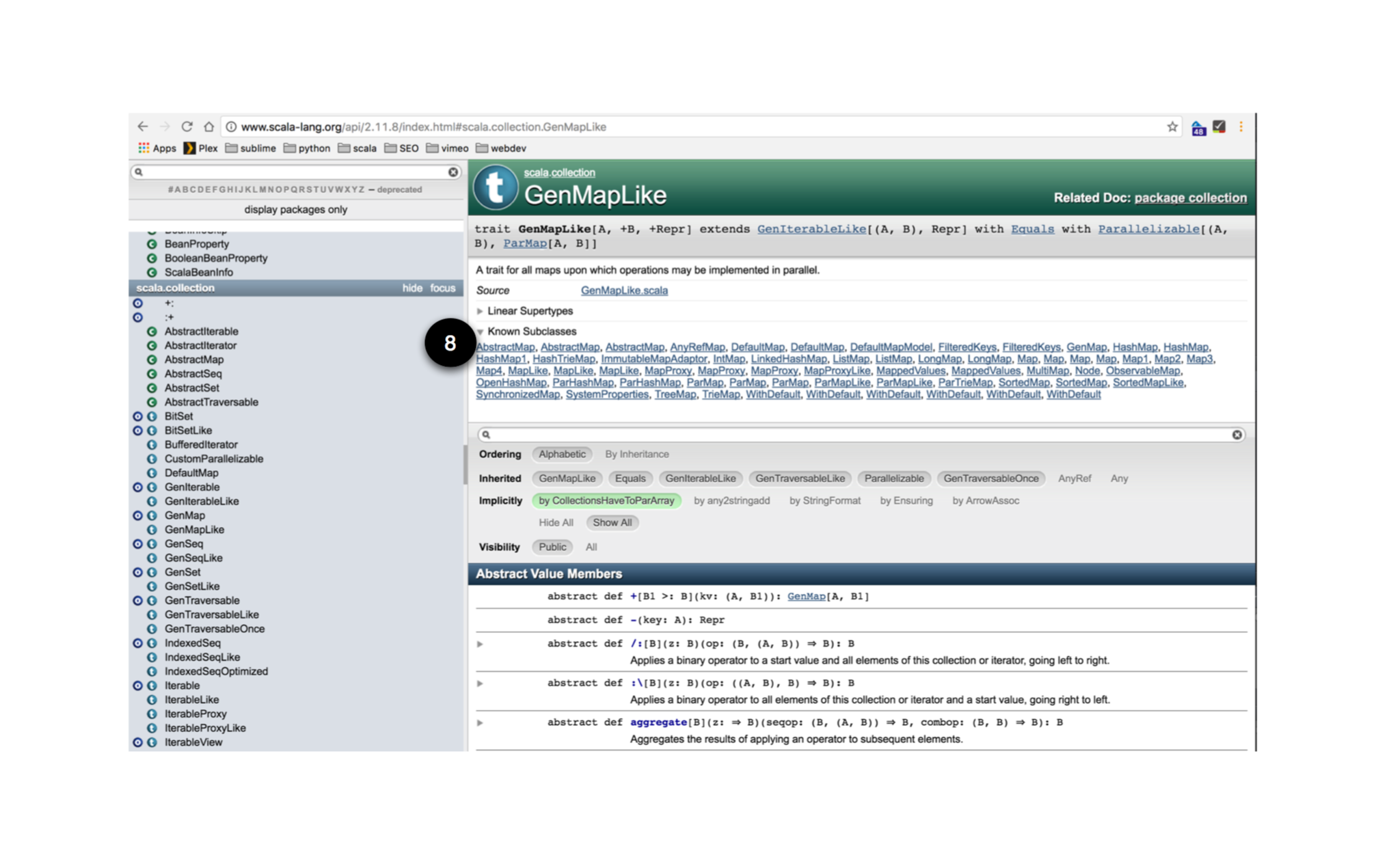This screenshot has height=868, width=1389.
Task: Toggle by CollectionsHaveToParArray implicit filter
Action: point(606,500)
